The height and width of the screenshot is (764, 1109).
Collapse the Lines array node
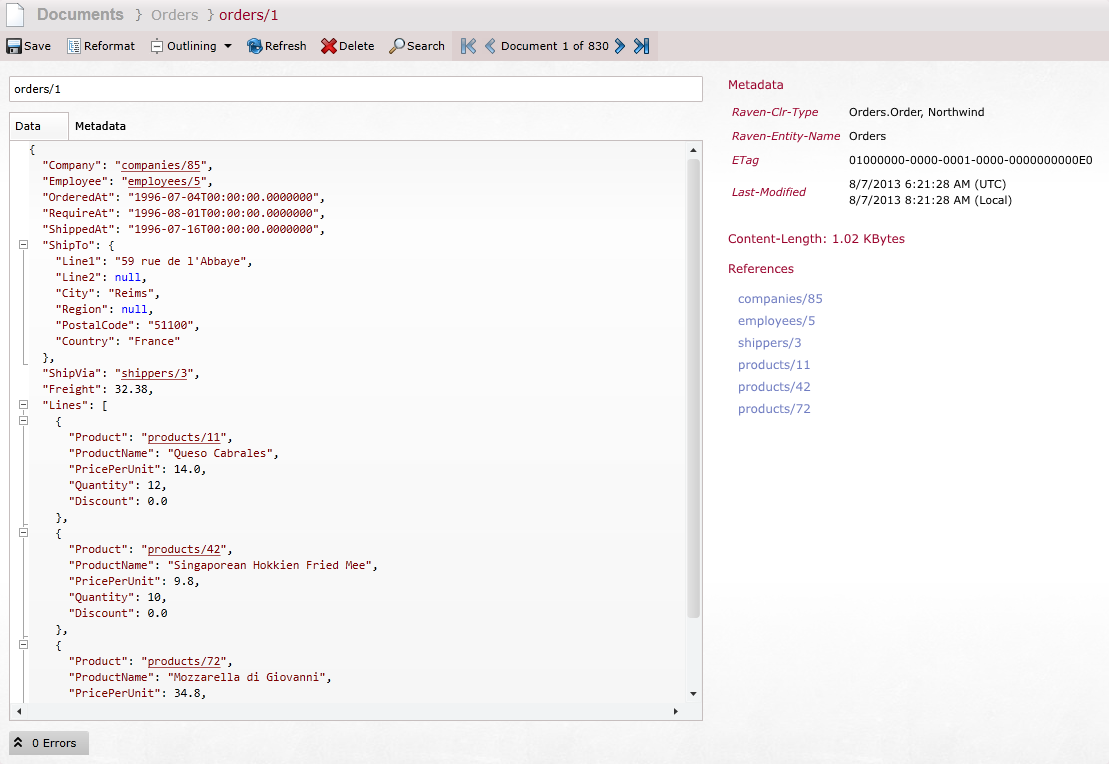click(23, 405)
